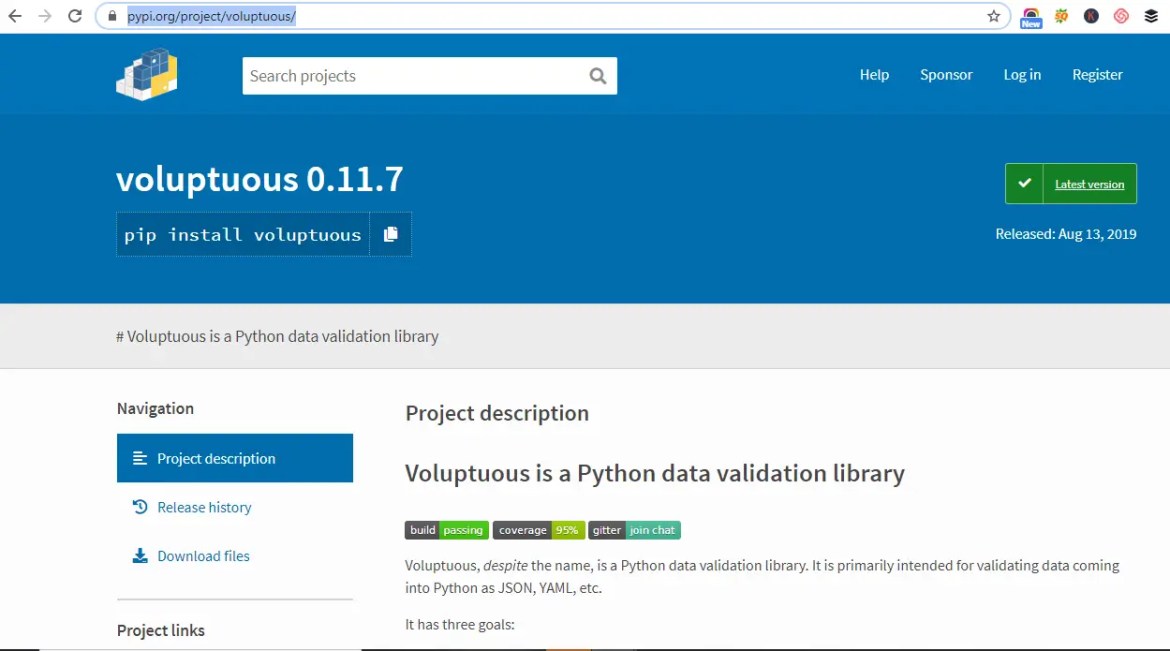Click the Project links heading
This screenshot has height=651, width=1170.
pos(160,630)
